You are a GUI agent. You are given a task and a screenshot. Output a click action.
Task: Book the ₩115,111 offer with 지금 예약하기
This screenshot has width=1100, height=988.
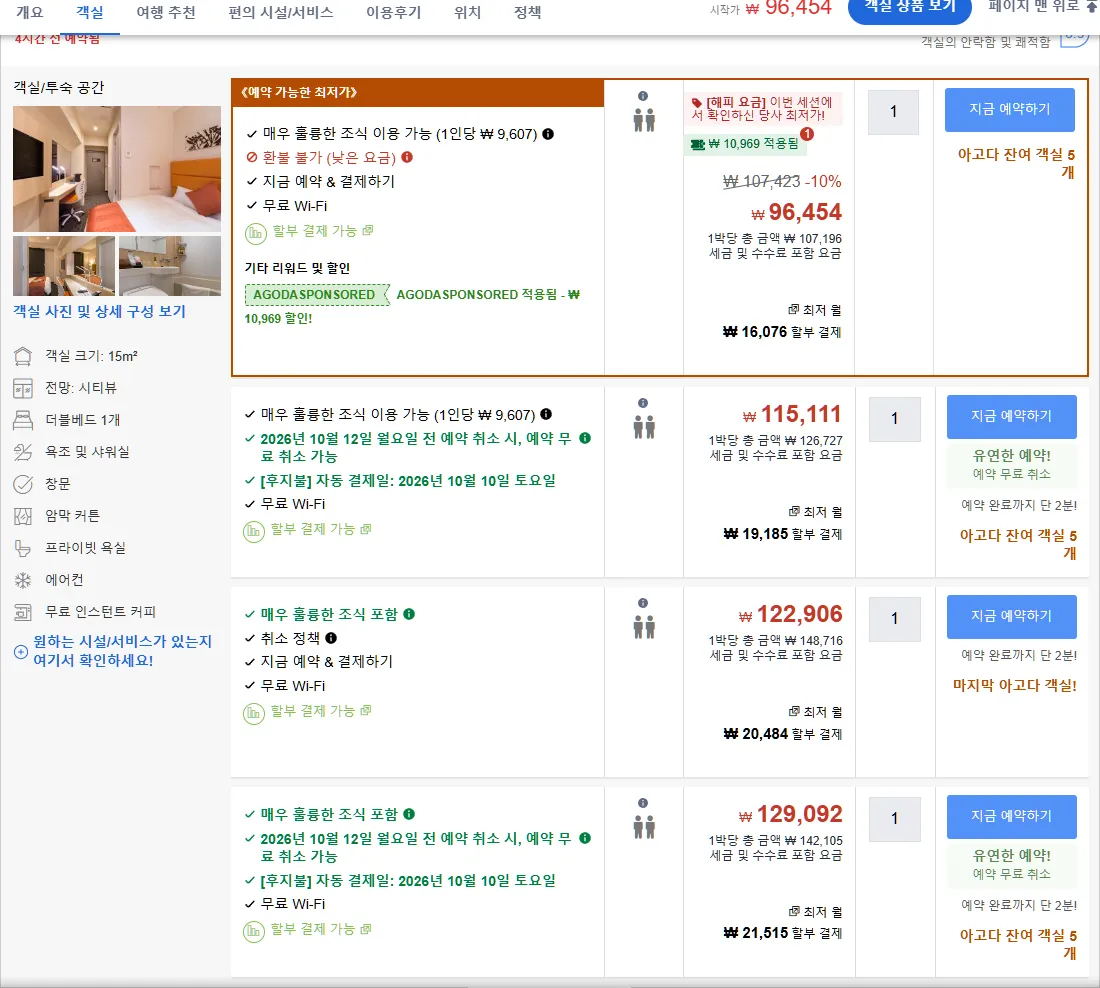tap(1012, 417)
